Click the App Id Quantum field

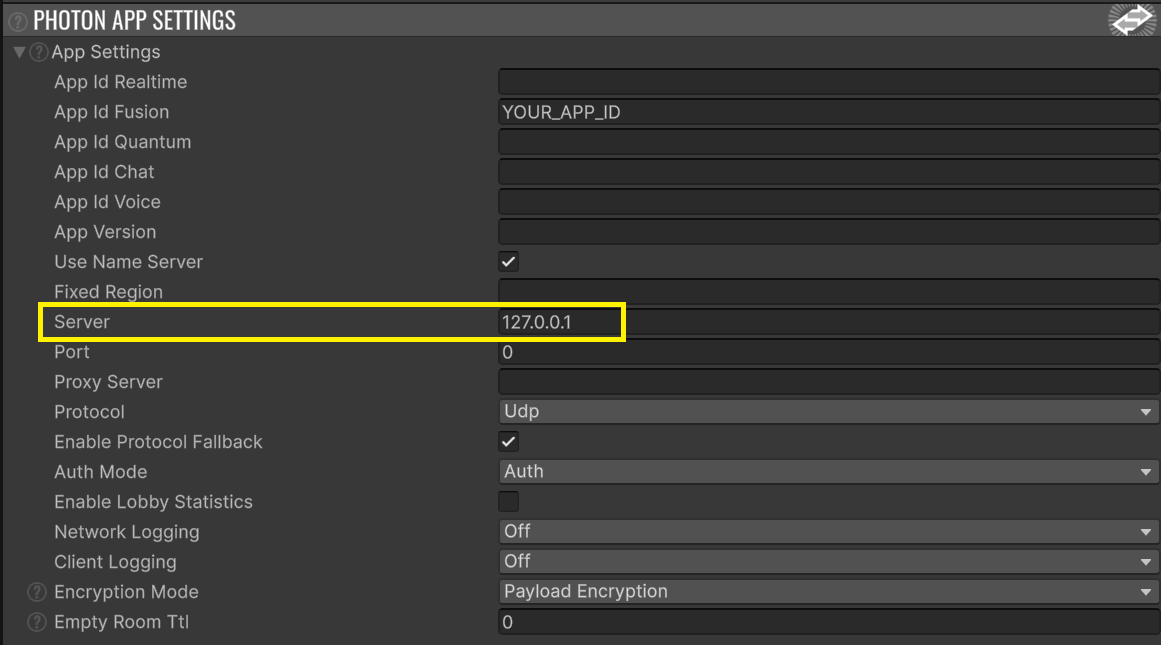point(829,141)
